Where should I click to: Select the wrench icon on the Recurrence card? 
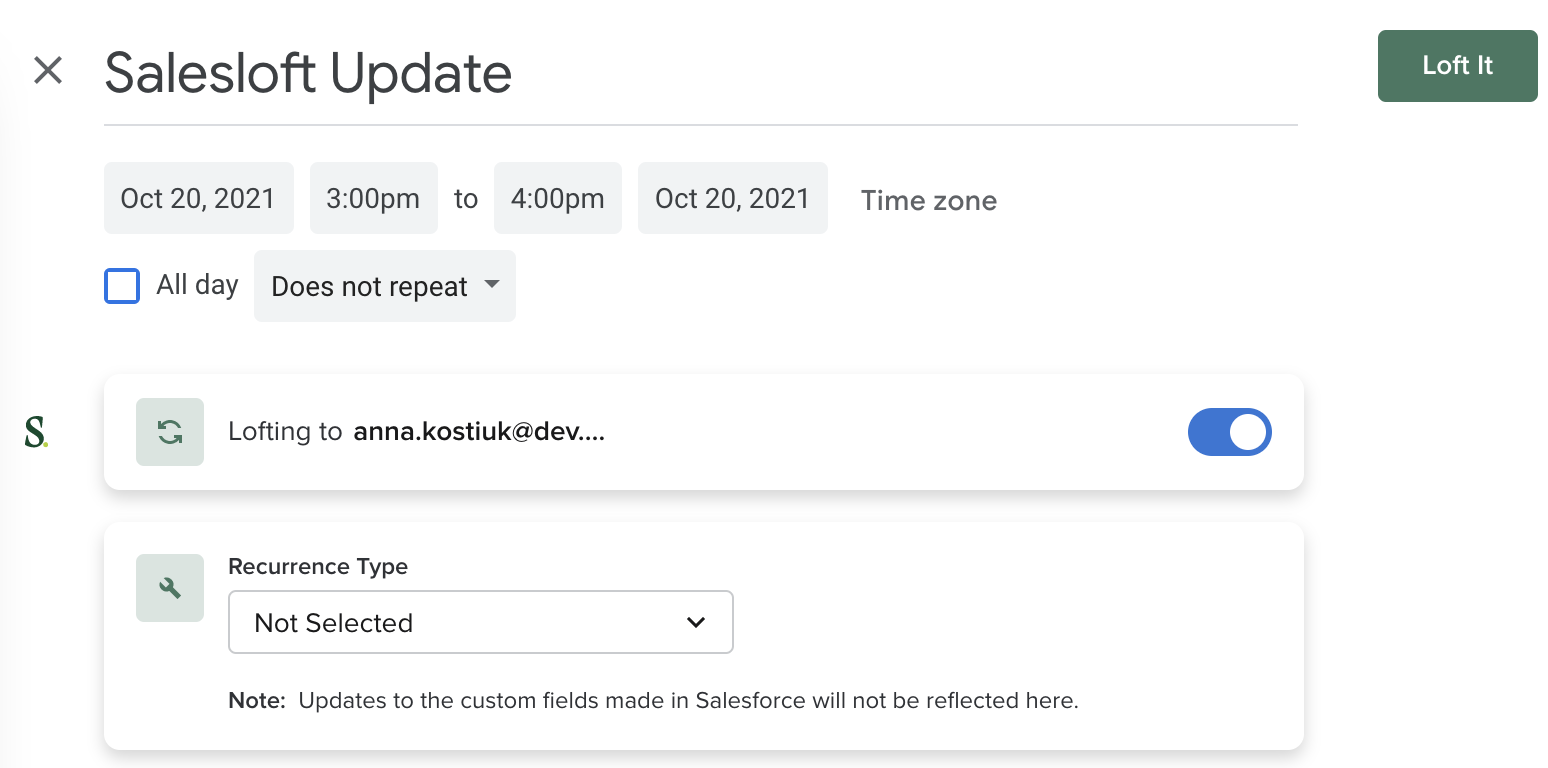pos(170,588)
